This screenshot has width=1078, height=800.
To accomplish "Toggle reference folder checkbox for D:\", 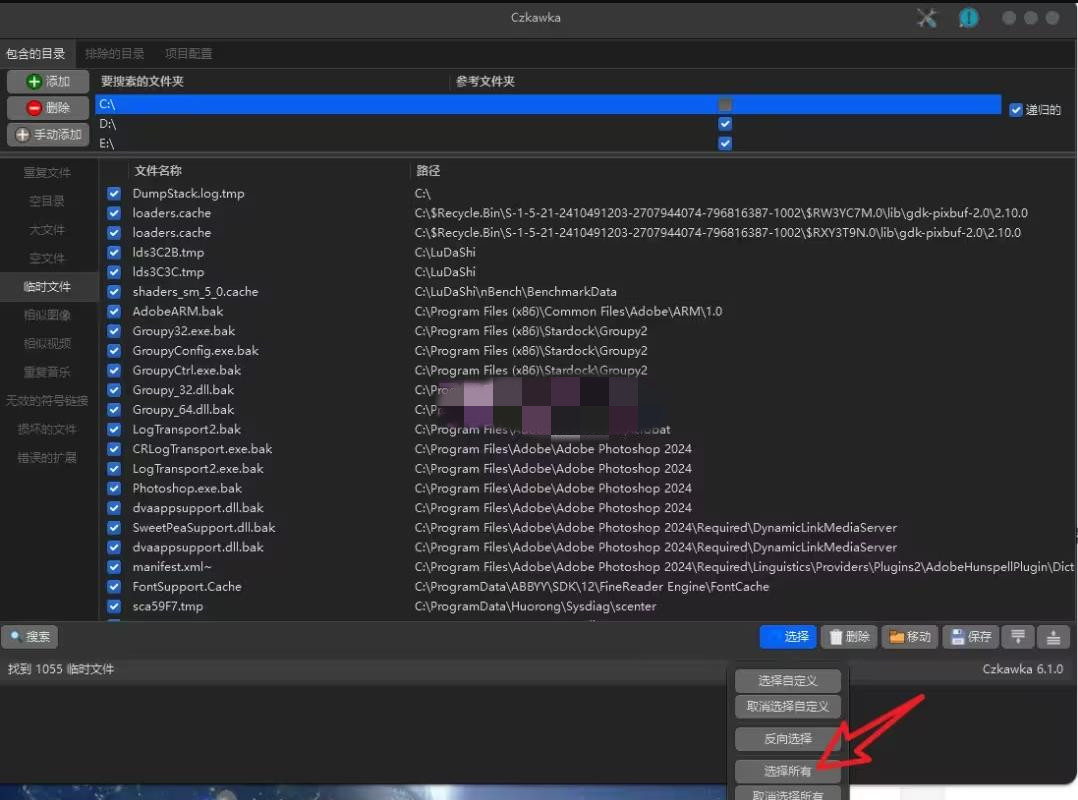I will click(x=725, y=124).
